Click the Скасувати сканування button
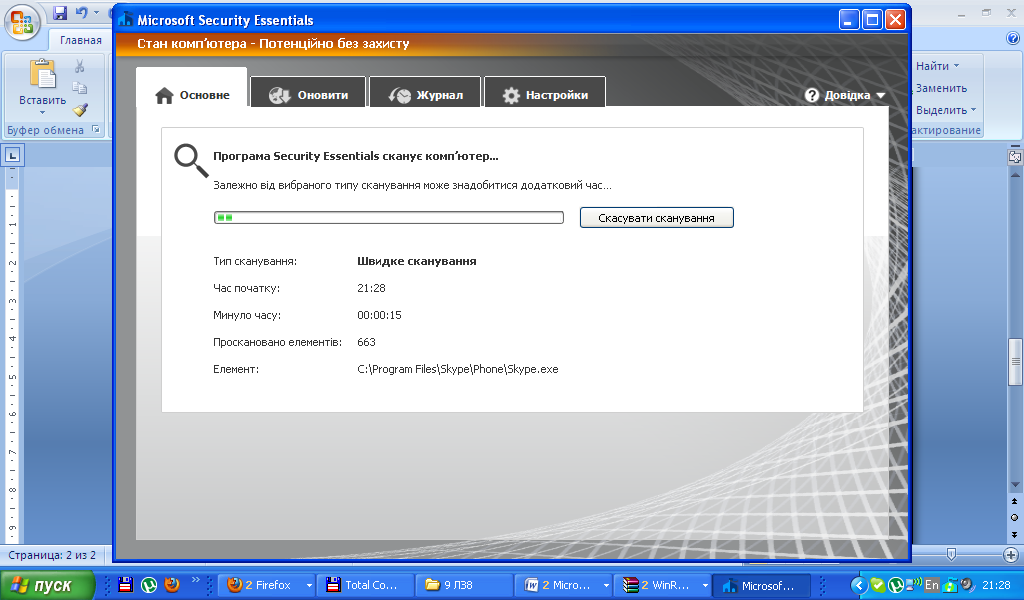The height and width of the screenshot is (600, 1024). point(656,217)
